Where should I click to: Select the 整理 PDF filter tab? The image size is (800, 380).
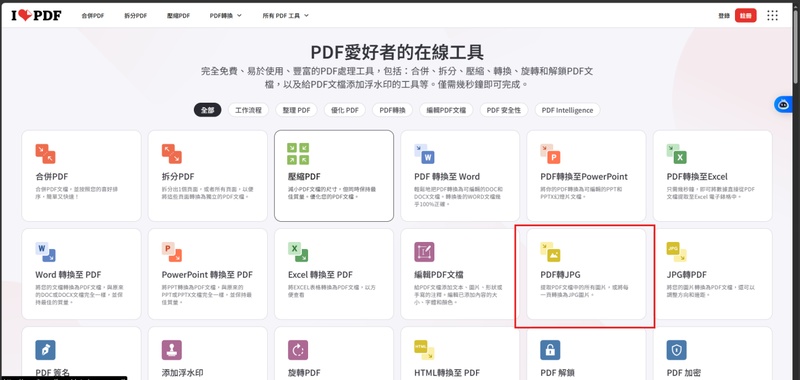coord(296,110)
